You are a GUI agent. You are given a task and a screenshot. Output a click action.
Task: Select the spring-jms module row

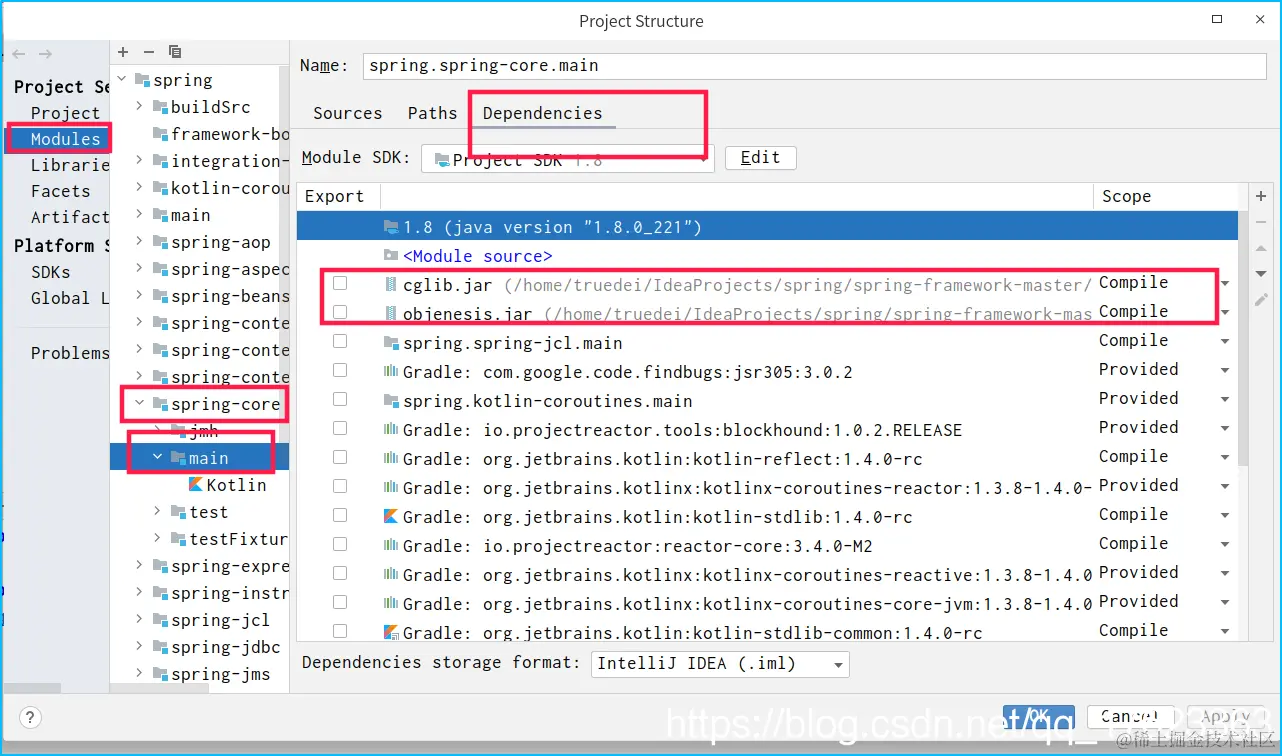pyautogui.click(x=200, y=674)
